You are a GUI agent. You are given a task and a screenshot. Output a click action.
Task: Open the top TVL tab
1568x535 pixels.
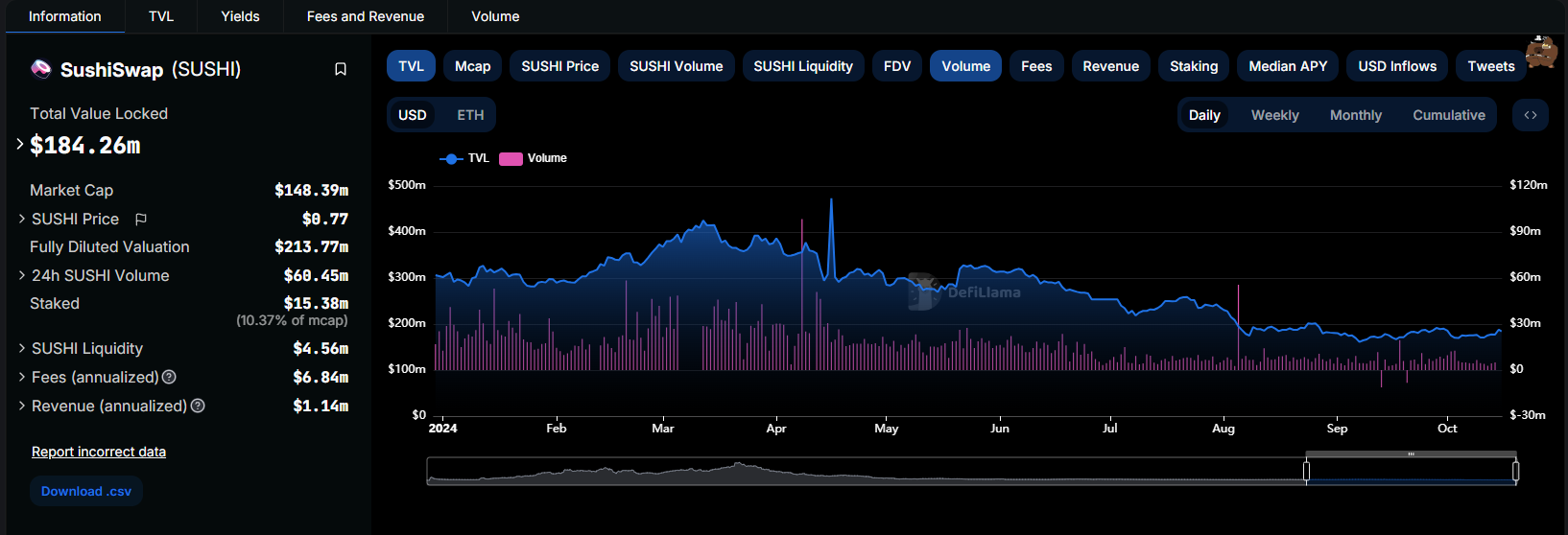tap(161, 16)
